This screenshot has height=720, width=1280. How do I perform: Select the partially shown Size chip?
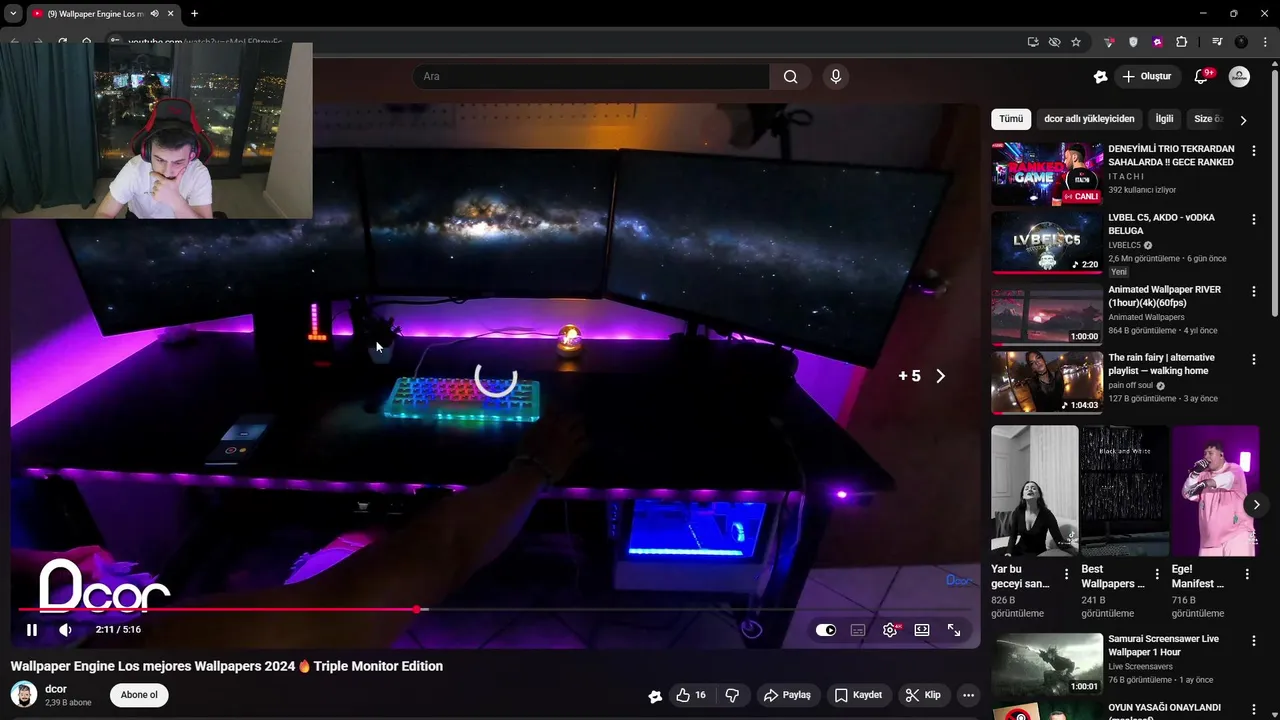point(1208,119)
